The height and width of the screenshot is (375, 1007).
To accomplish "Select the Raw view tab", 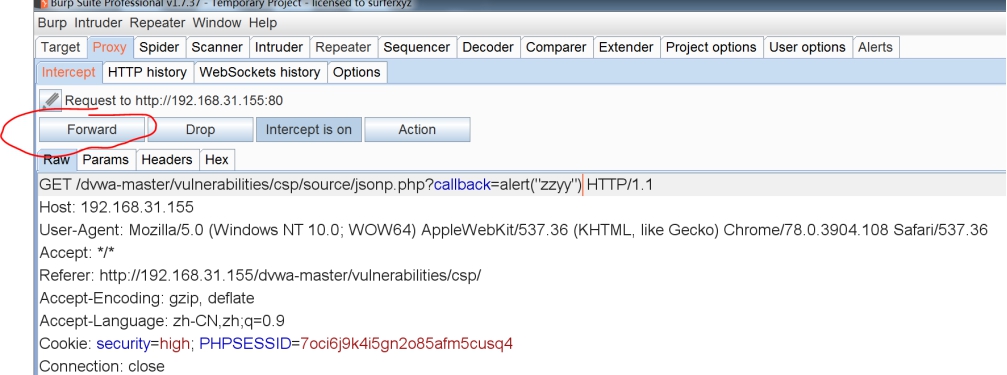I will pyautogui.click(x=57, y=160).
